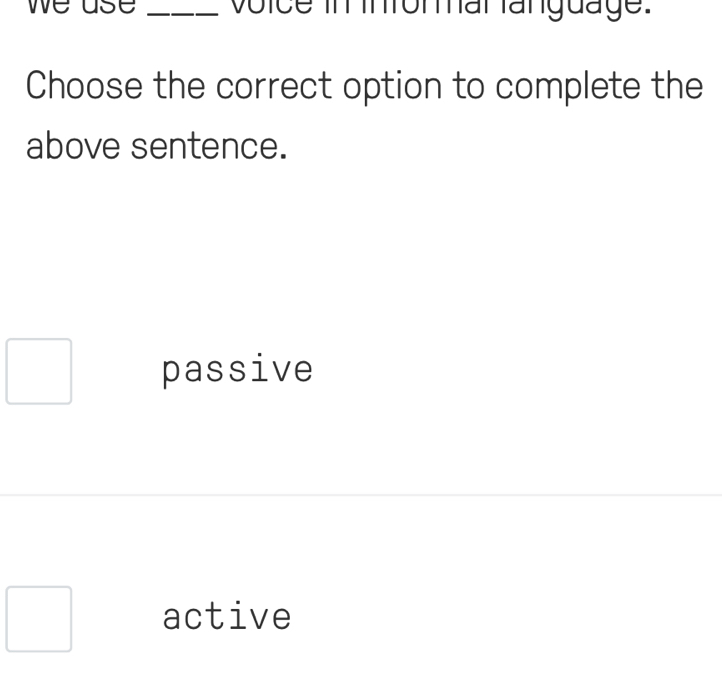Image resolution: width=722 pixels, height=690 pixels.
Task: Click the divider line between the options
Action: pos(361,495)
